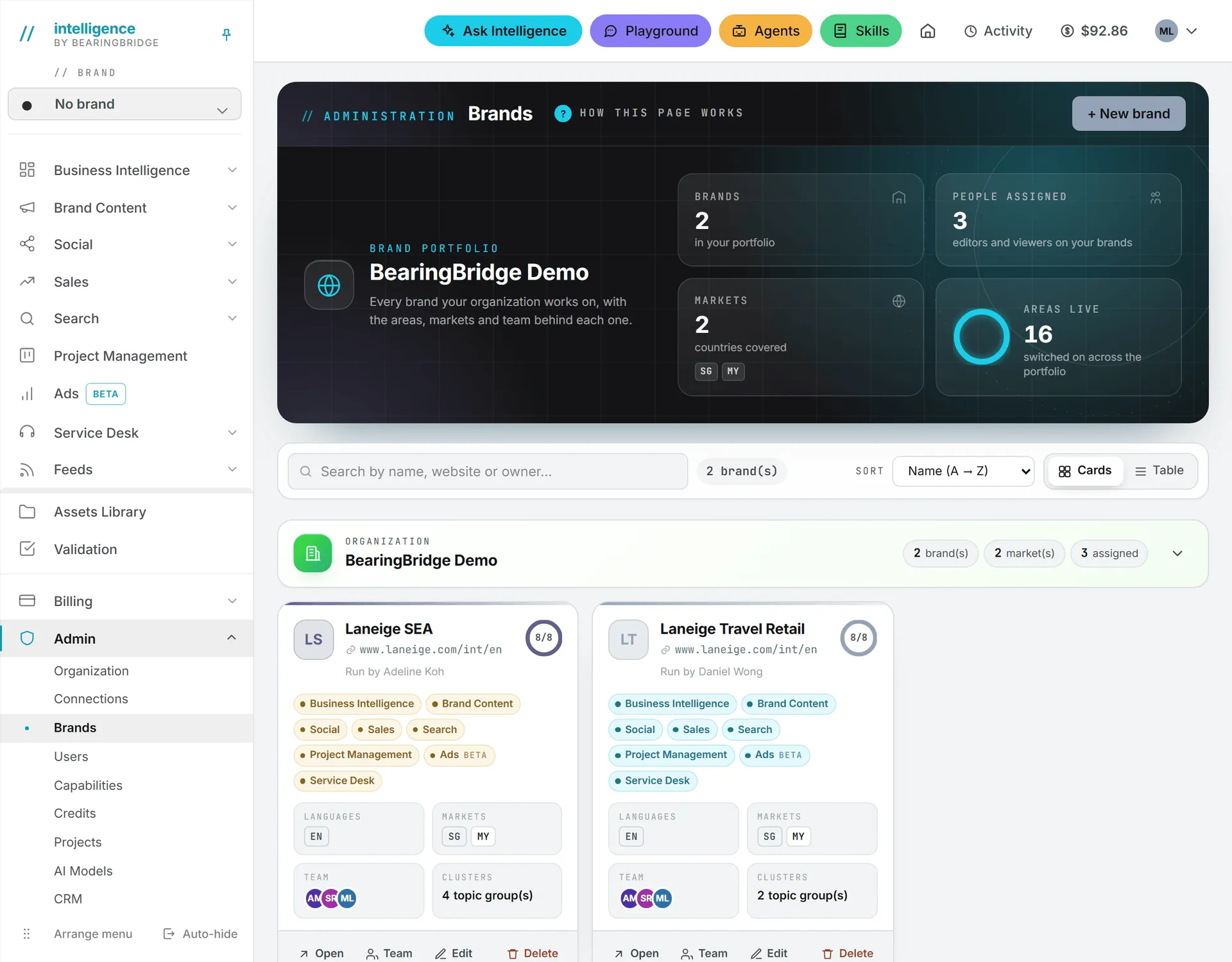Click the brand search input field

point(488,471)
